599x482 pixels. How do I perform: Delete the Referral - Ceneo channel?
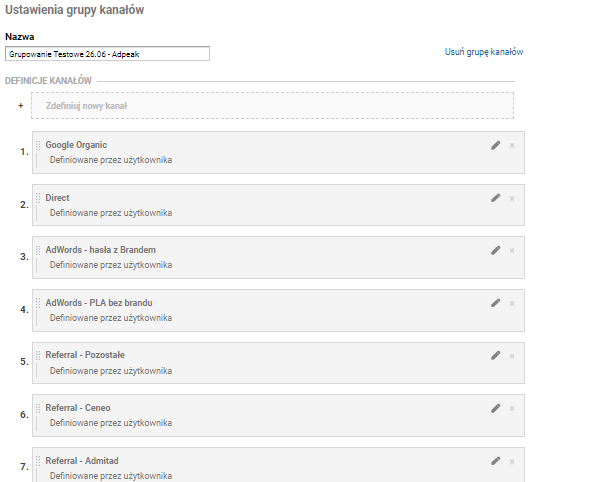click(x=512, y=409)
